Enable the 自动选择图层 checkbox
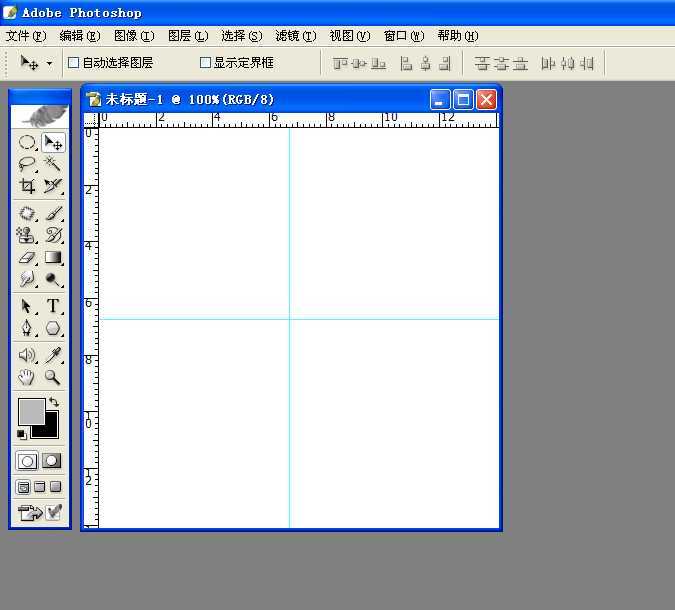675x610 pixels. click(x=73, y=63)
